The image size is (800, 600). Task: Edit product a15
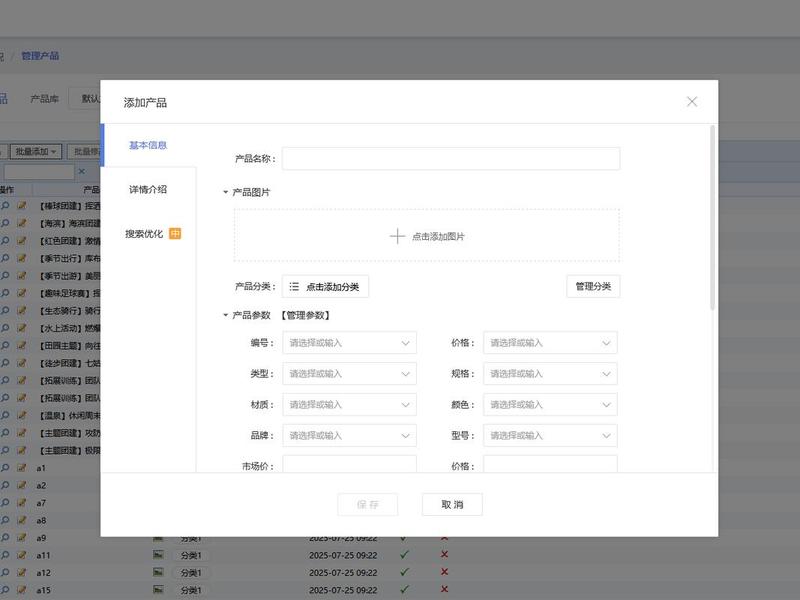[x=21, y=590]
